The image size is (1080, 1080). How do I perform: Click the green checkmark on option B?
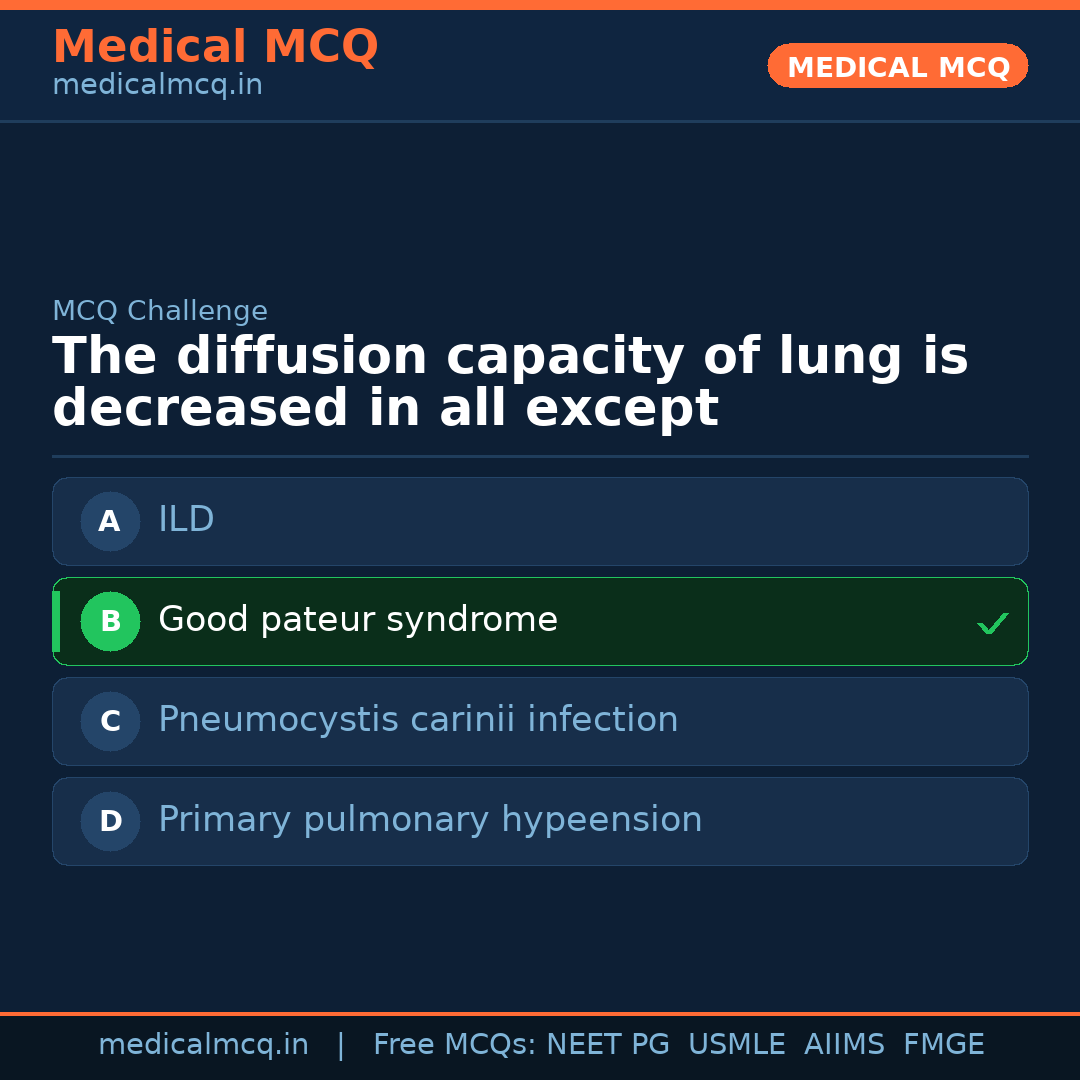tap(992, 623)
